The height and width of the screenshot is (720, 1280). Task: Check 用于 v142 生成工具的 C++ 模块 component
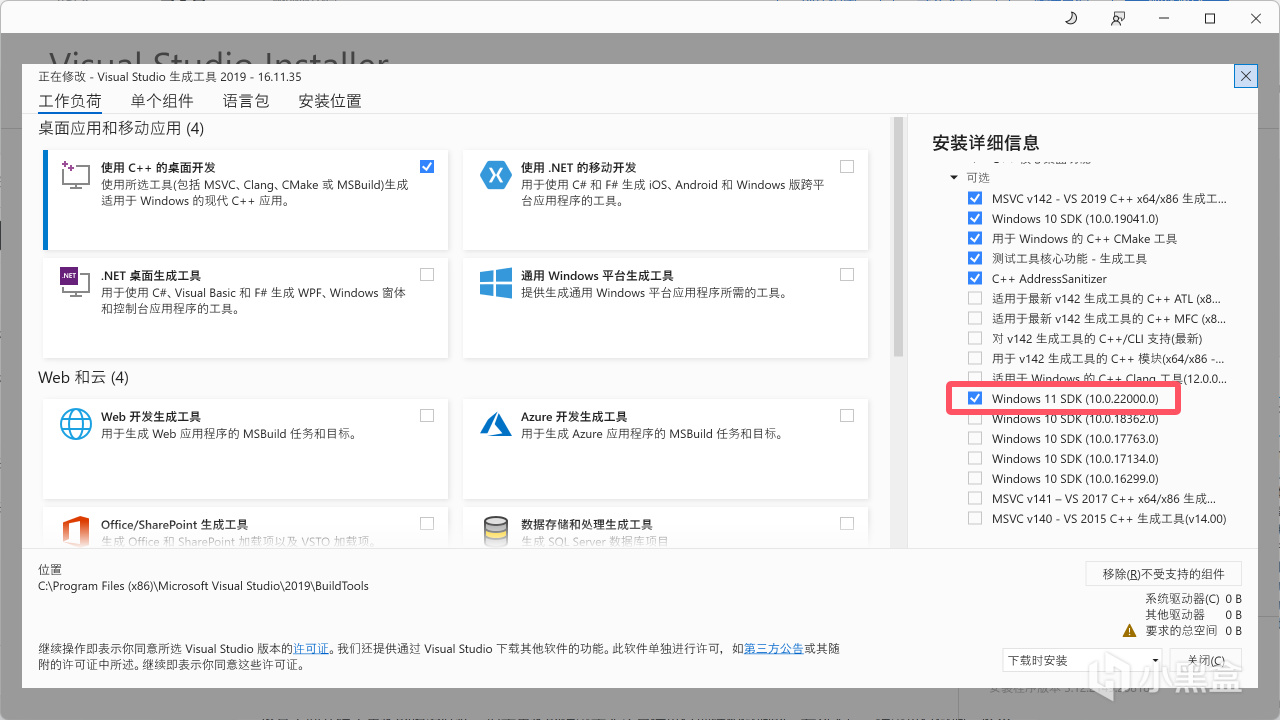(x=975, y=358)
